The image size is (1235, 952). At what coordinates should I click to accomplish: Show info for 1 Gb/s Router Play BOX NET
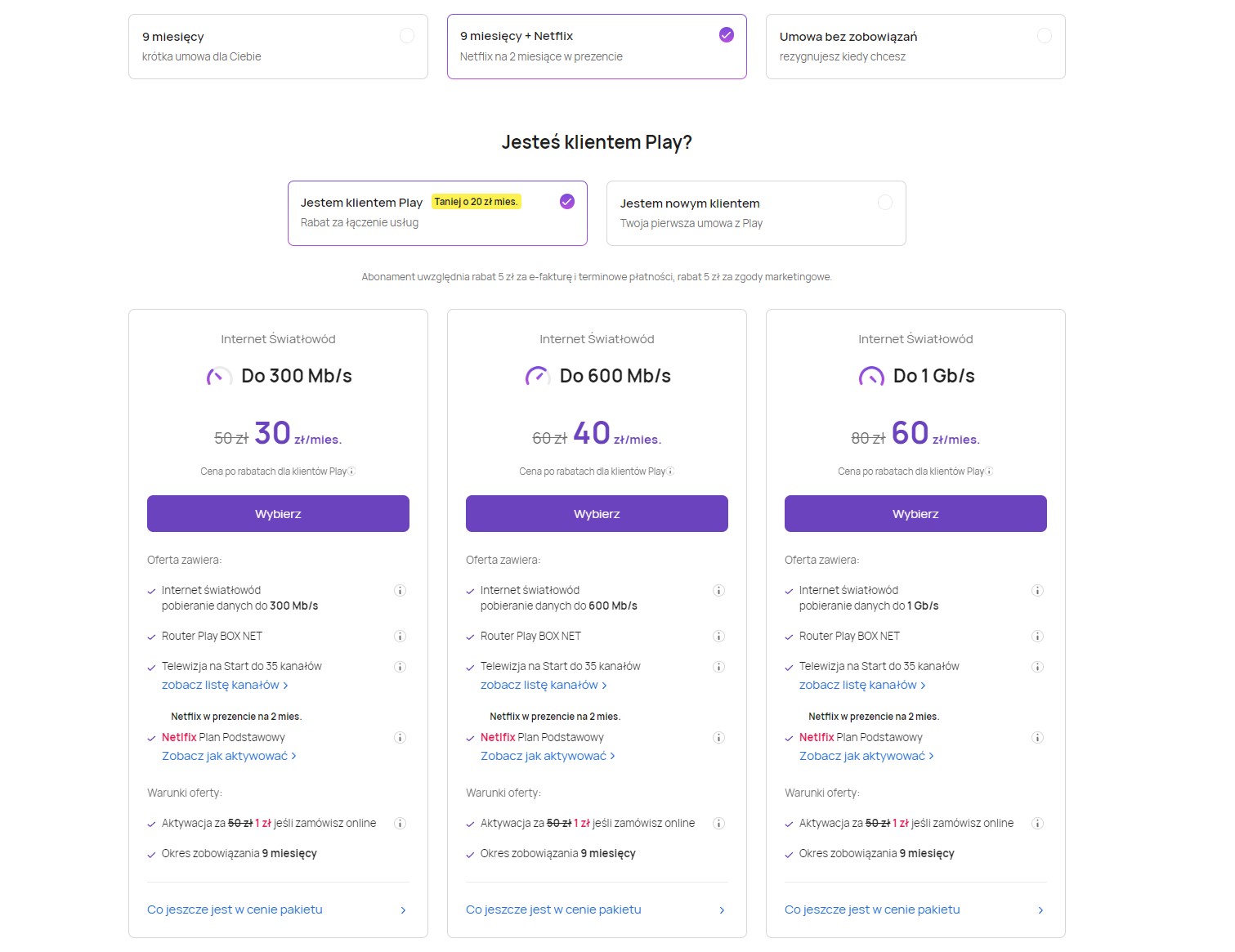click(x=1038, y=637)
